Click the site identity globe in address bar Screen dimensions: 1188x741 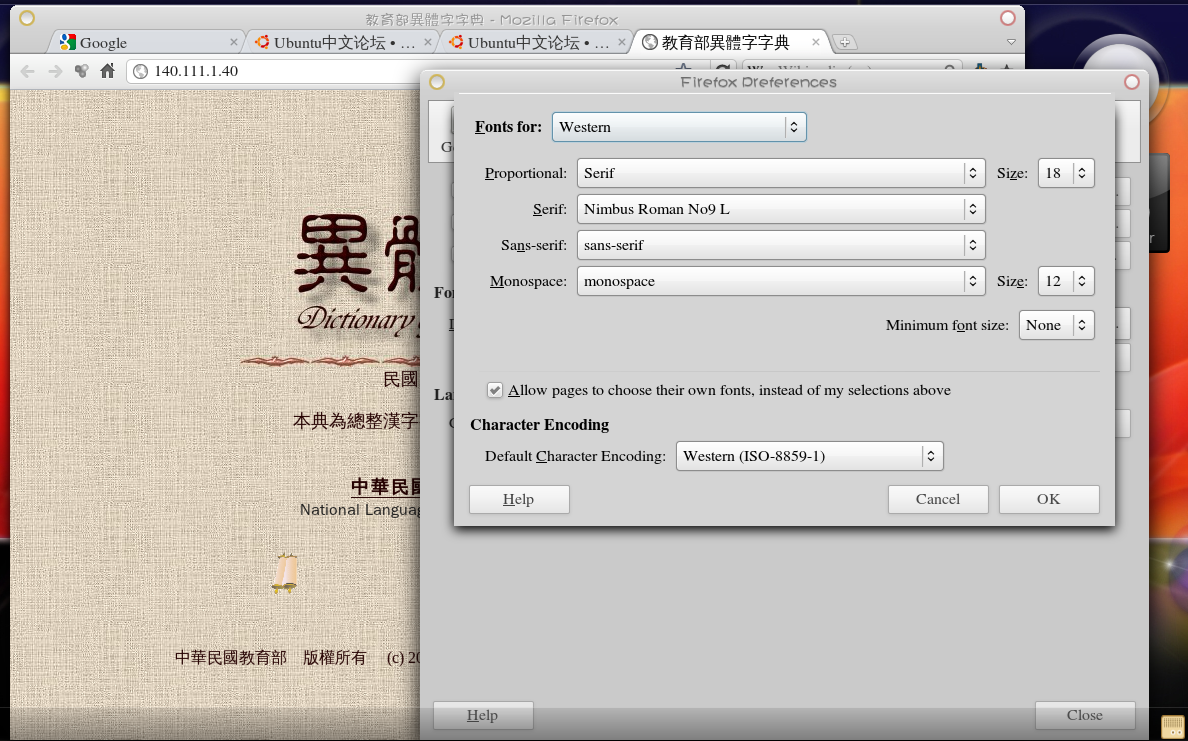[140, 71]
